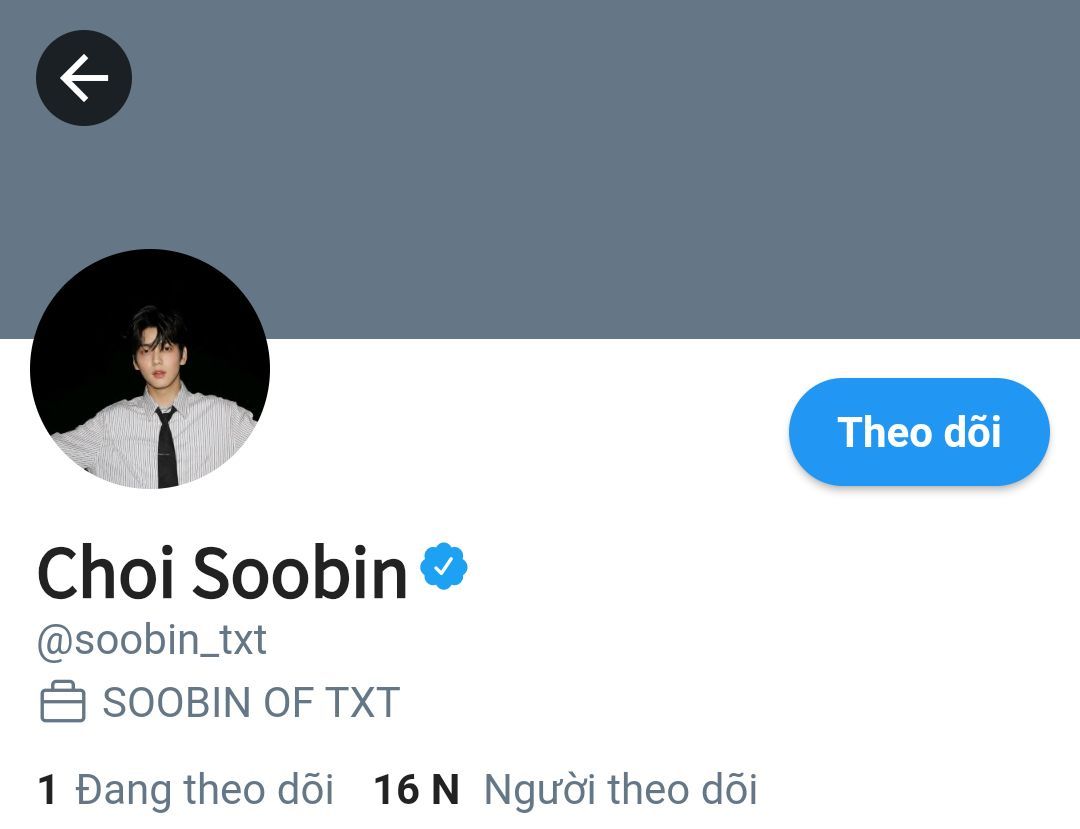
Task: Open the Đang theo dõi following list
Action: coord(204,789)
